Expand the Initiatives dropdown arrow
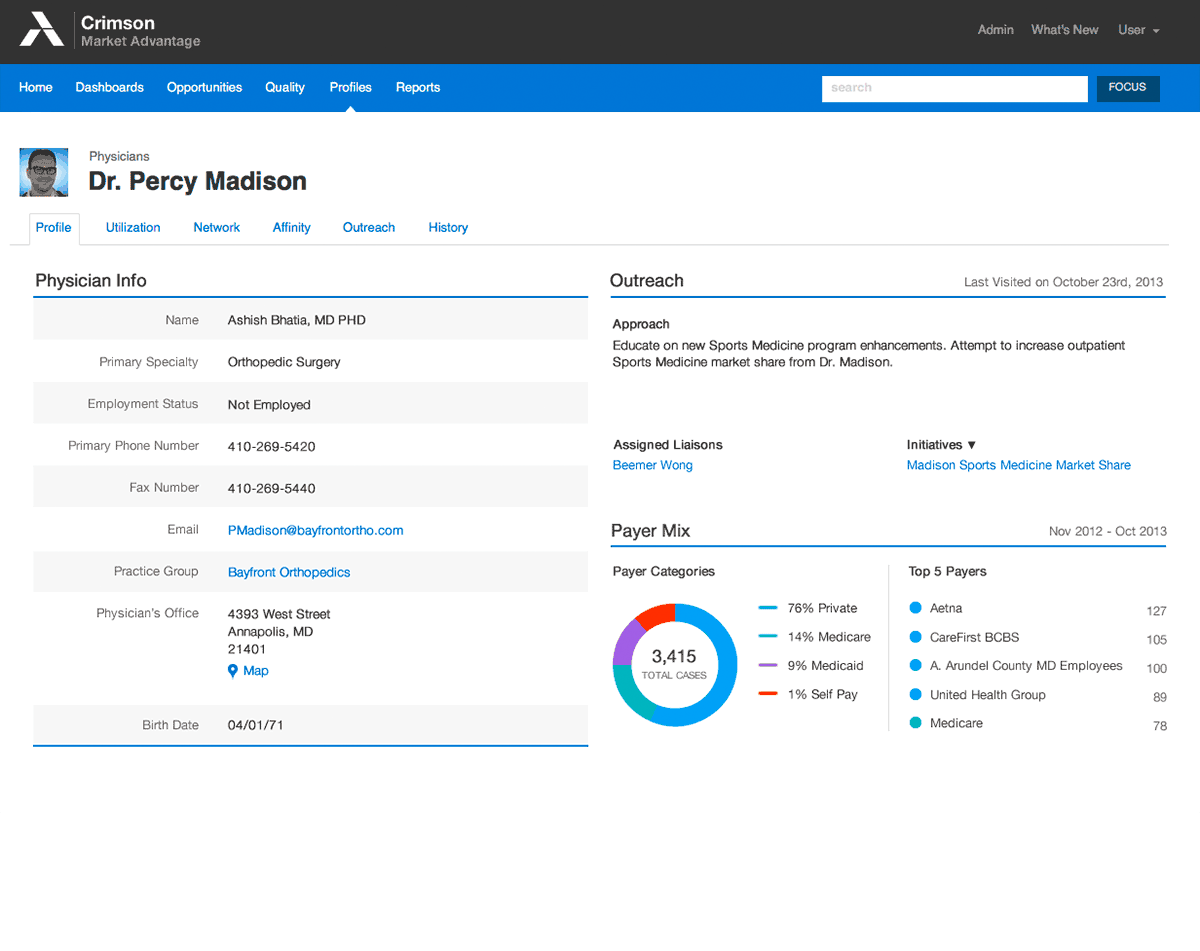The width and height of the screenshot is (1200, 951). [971, 445]
